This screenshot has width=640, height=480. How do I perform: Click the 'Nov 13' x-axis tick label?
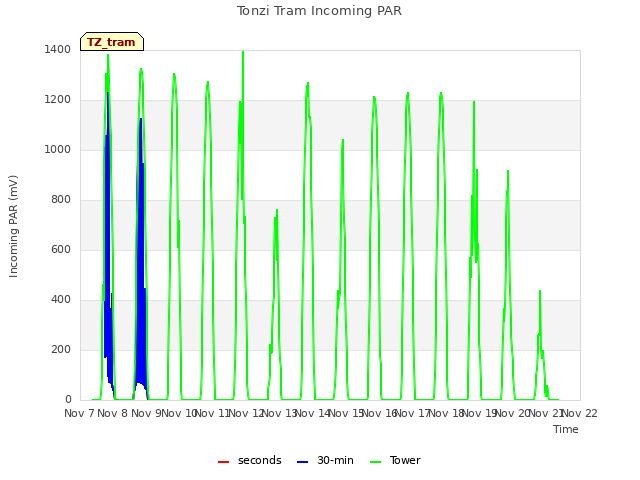tap(279, 413)
